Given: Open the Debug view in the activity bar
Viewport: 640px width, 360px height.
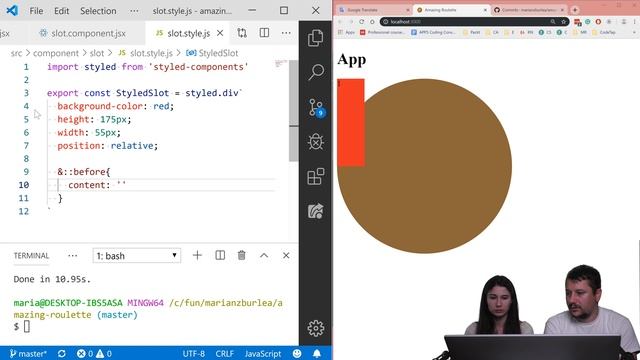Looking at the screenshot, I should pos(316,142).
